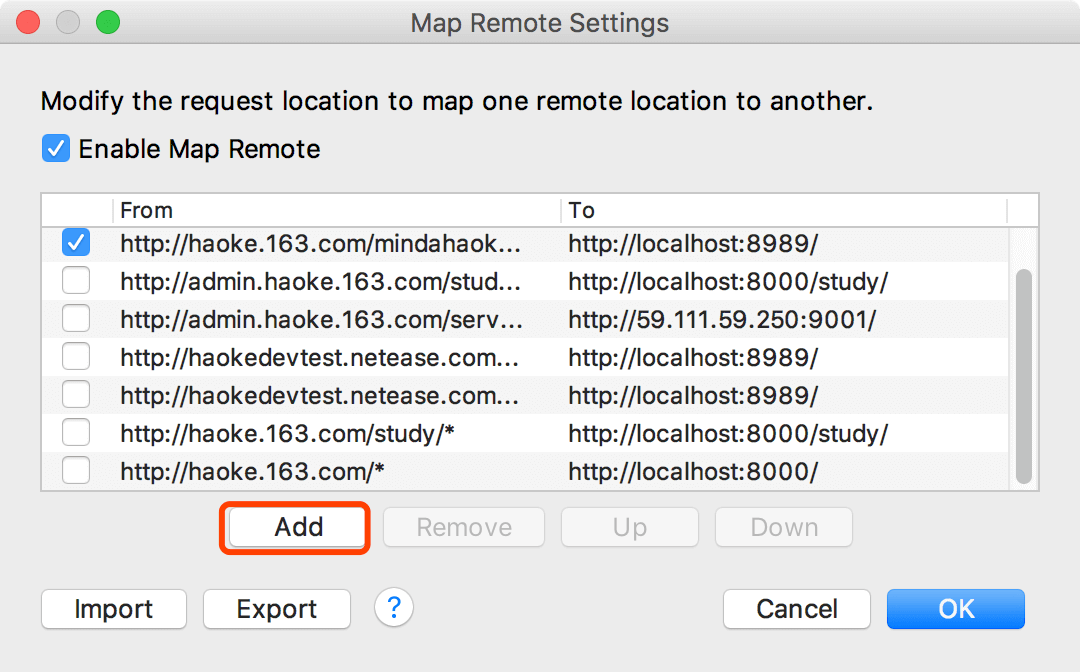Click the Export button

click(277, 609)
